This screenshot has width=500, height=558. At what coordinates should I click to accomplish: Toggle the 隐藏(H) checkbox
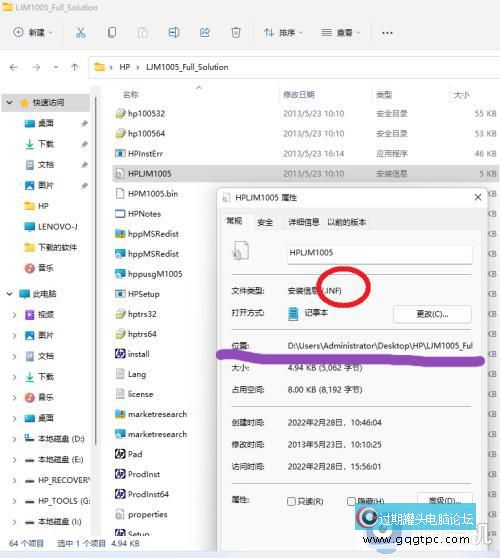point(351,501)
